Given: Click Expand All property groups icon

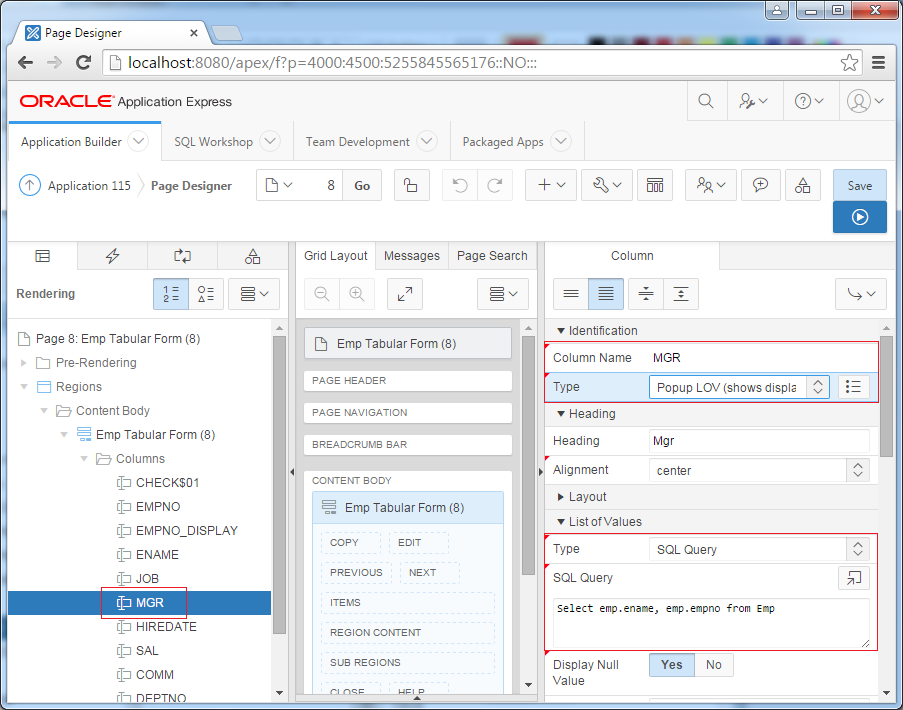Looking at the screenshot, I should pos(681,294).
